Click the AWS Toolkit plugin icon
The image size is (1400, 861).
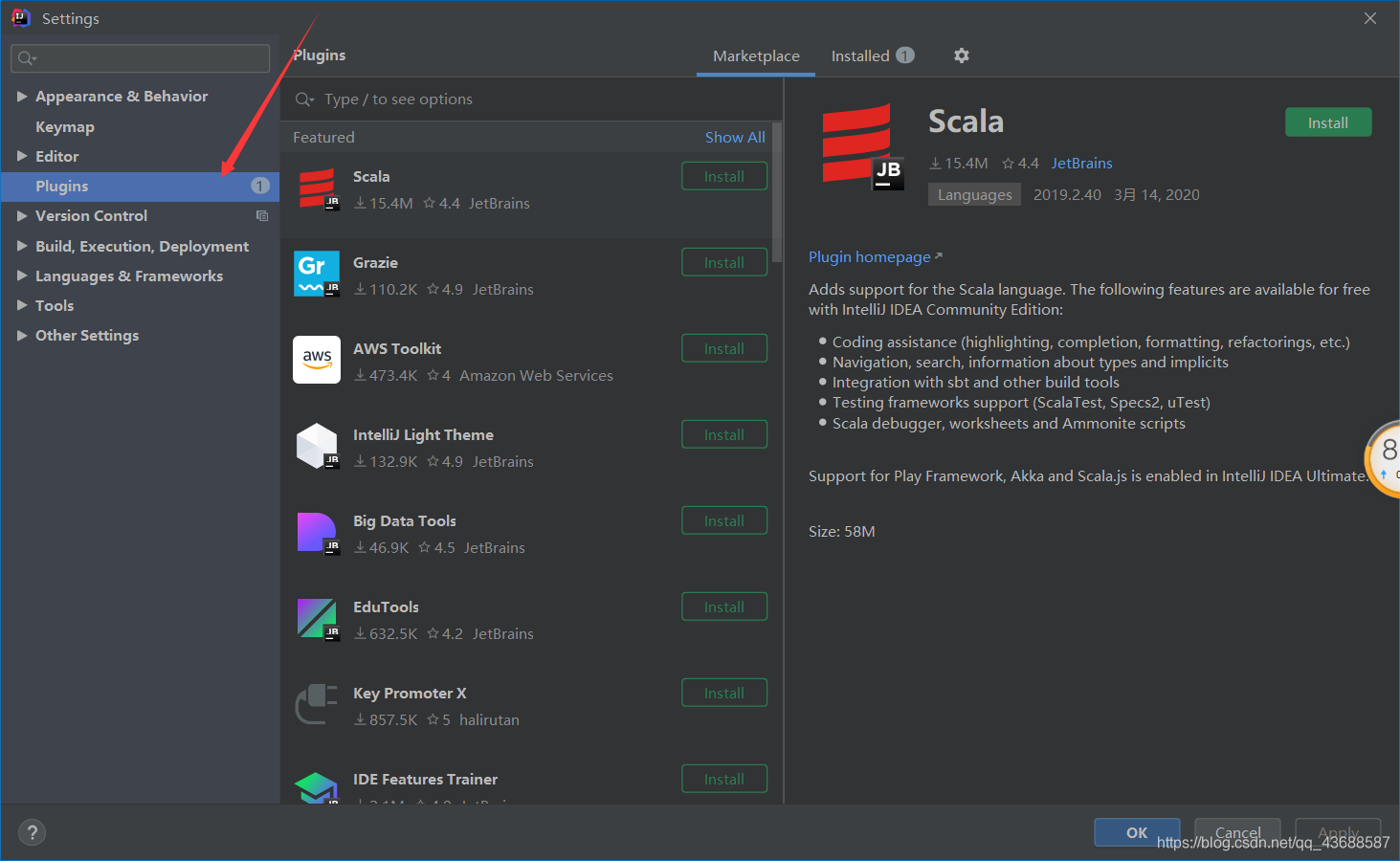(x=317, y=360)
